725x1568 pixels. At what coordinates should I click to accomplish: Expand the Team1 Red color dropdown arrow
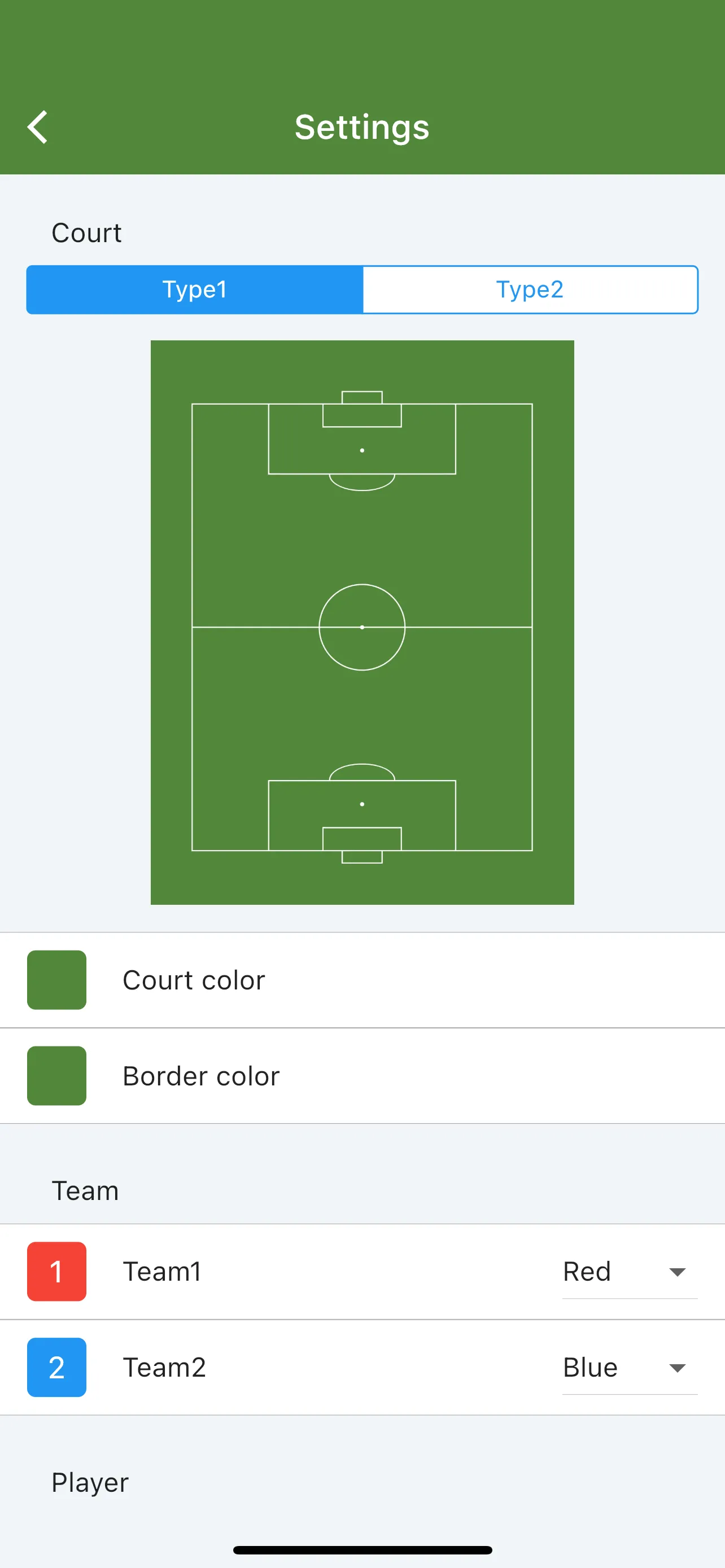tap(677, 1272)
